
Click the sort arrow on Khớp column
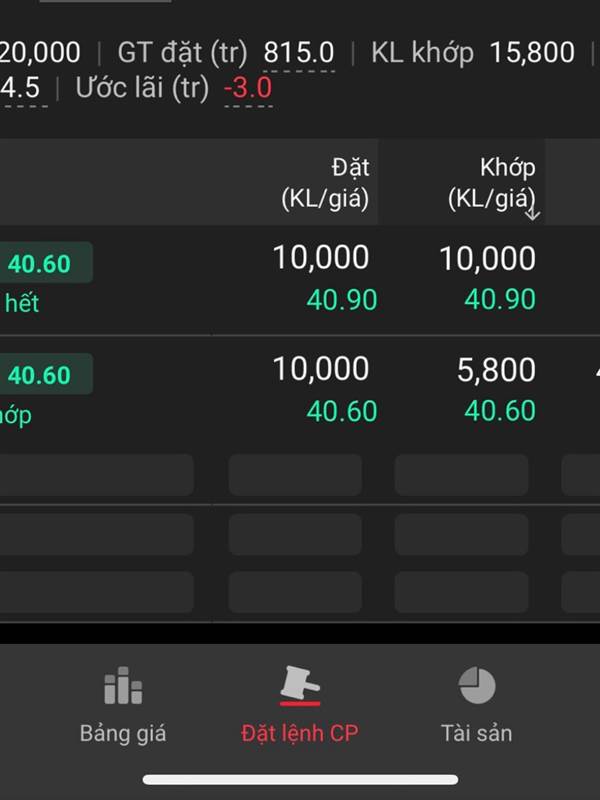coord(532,212)
